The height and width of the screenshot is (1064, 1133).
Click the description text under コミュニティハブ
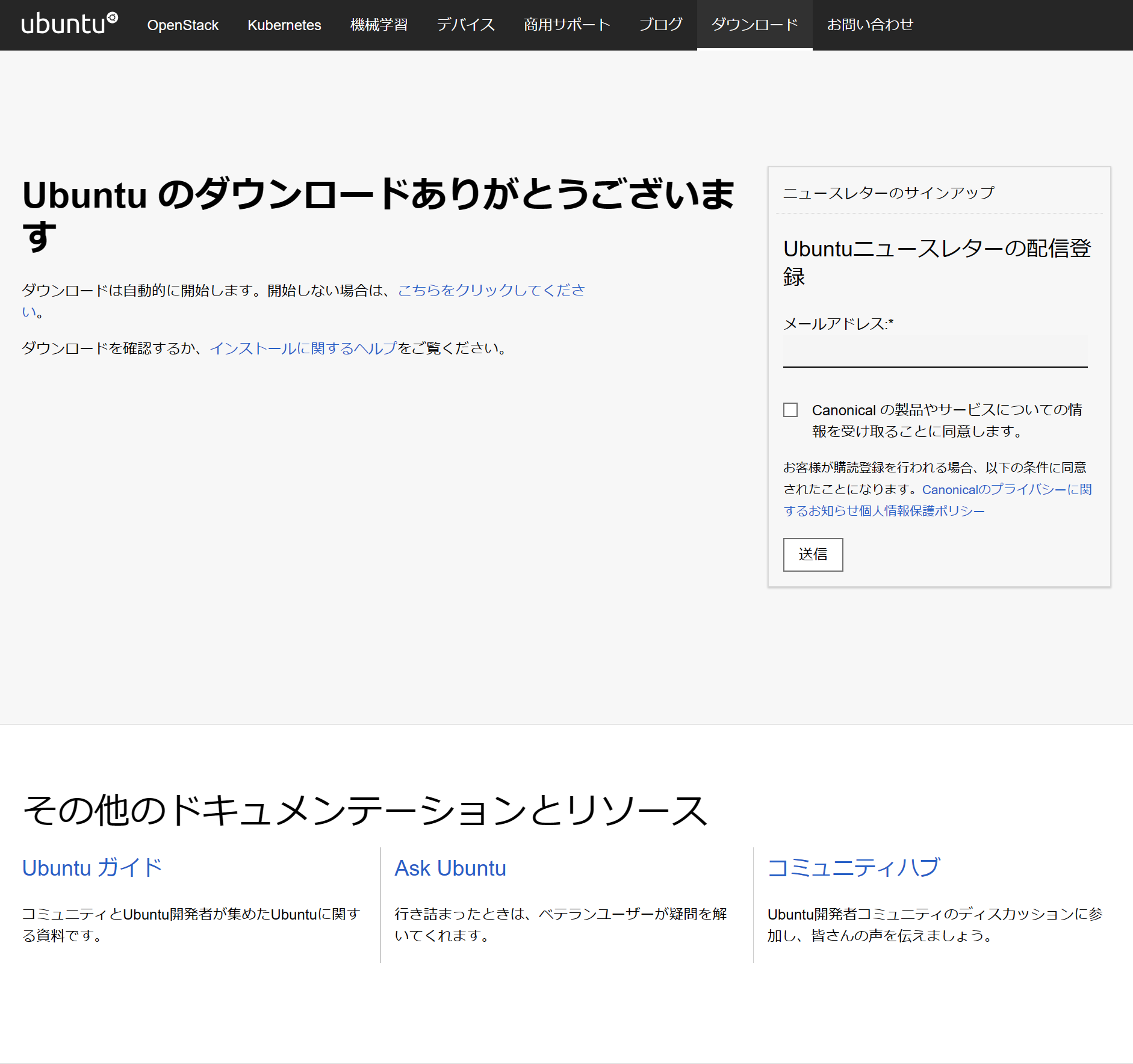coord(934,925)
